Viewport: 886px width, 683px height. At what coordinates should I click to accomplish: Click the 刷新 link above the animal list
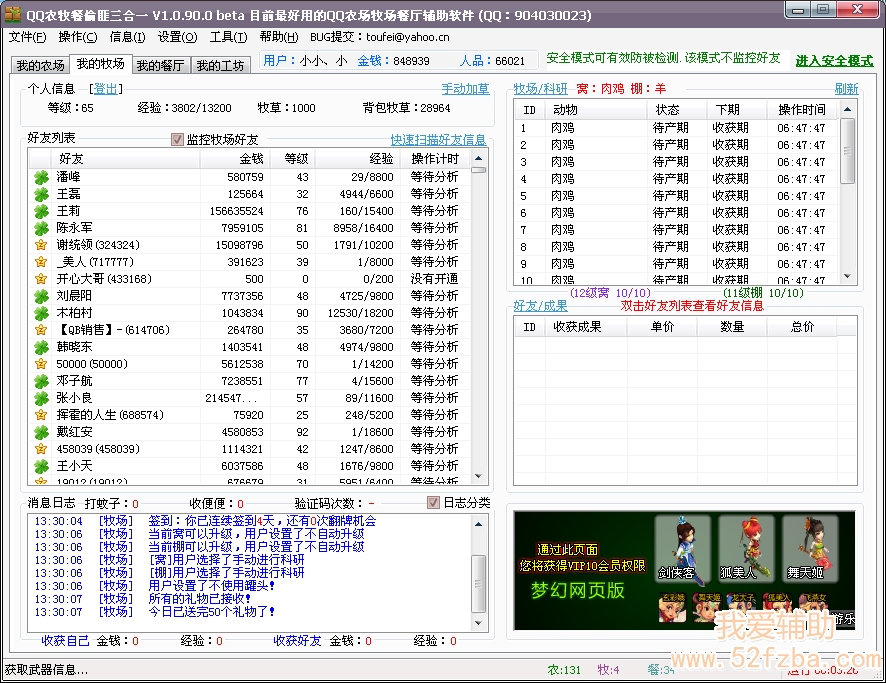[x=846, y=89]
